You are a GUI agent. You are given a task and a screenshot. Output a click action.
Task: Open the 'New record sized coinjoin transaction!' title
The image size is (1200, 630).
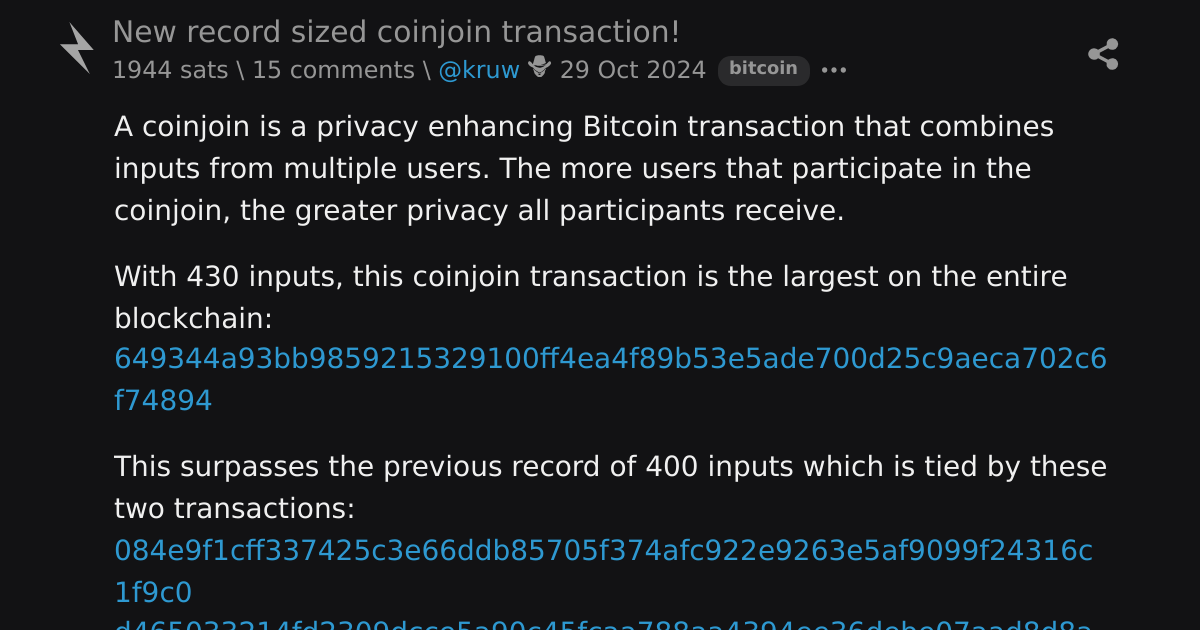point(396,32)
